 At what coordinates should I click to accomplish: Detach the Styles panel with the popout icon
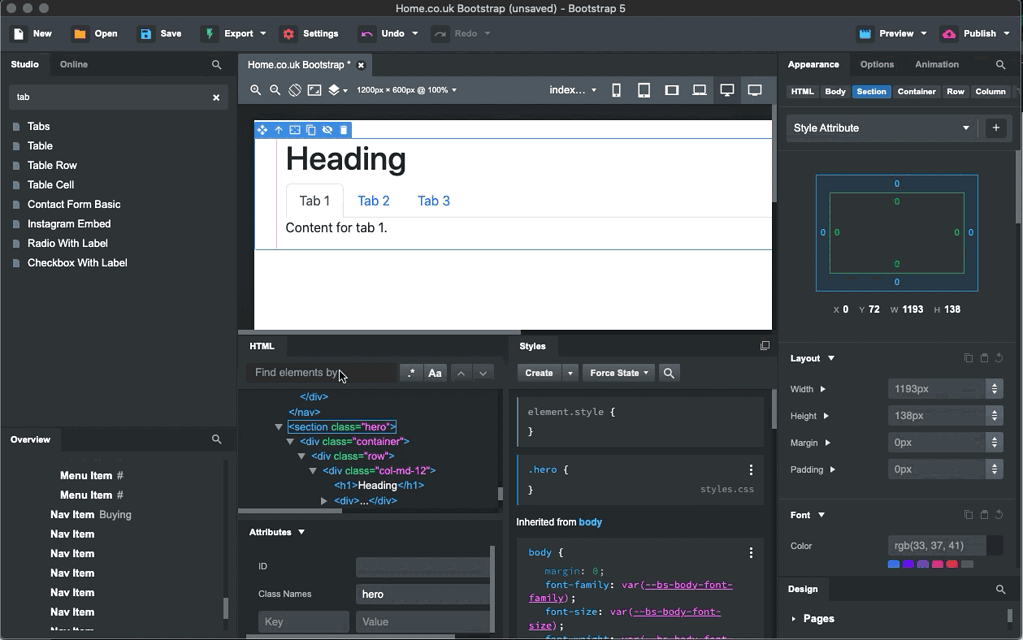coord(765,346)
